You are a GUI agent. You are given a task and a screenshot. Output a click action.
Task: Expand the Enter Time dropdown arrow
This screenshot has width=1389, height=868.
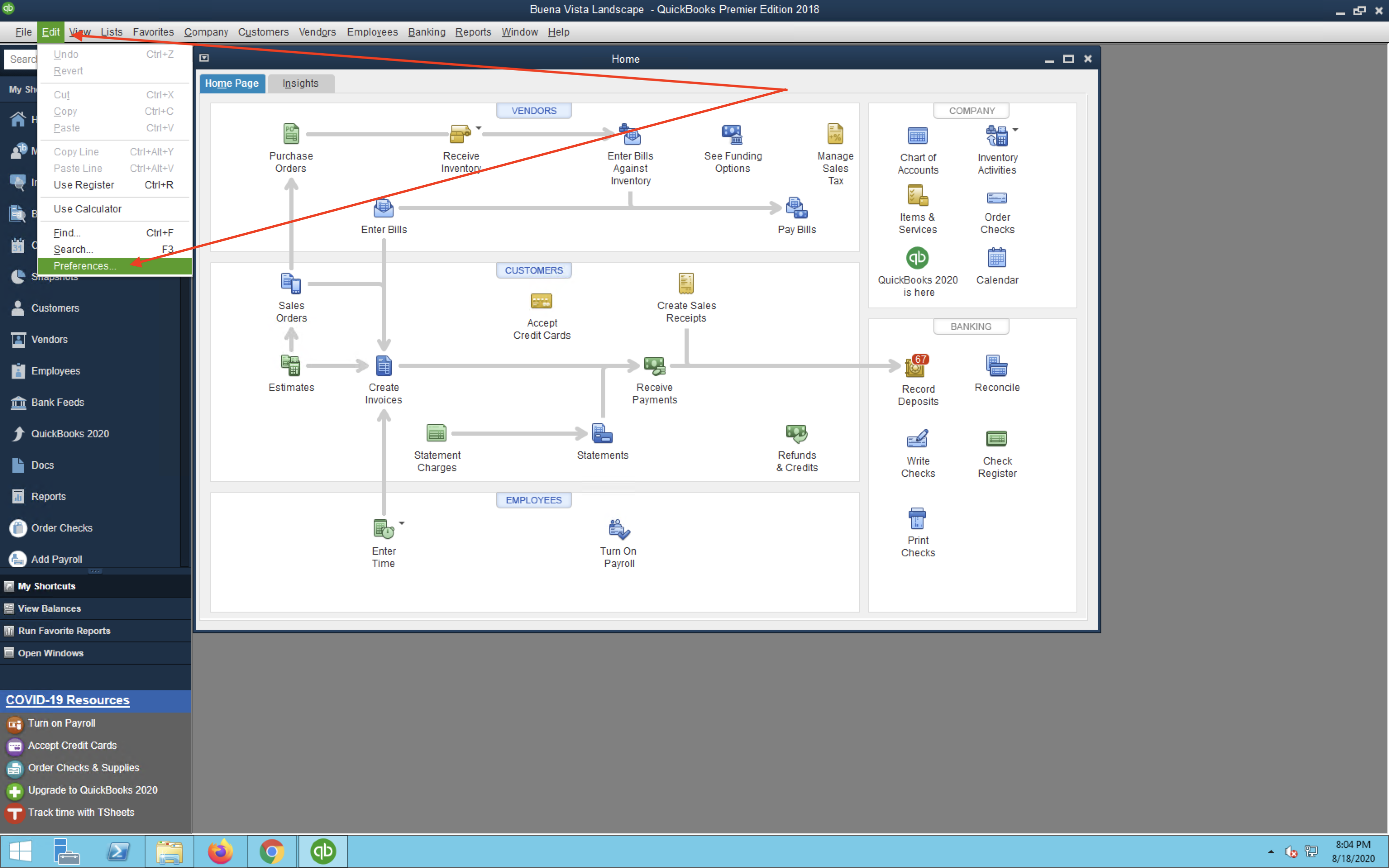402,523
